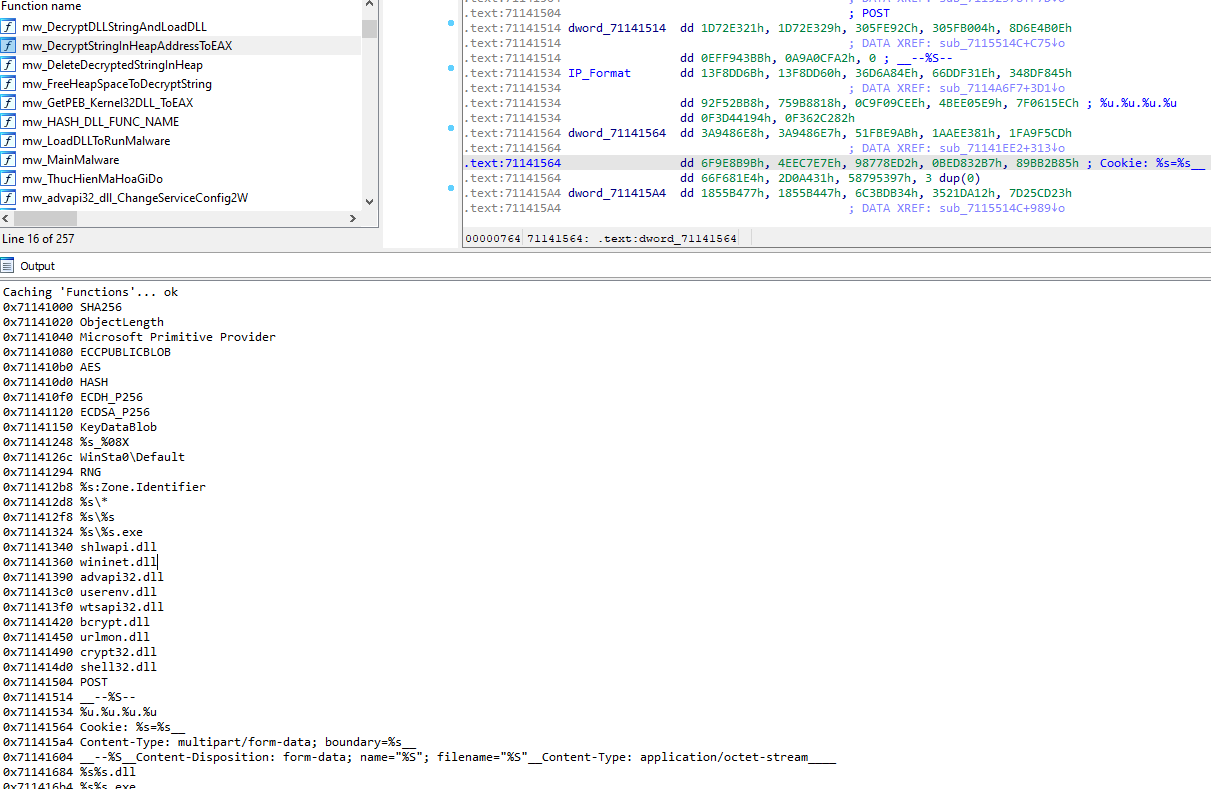Image resolution: width=1211 pixels, height=789 pixels.
Task: Click the function icon beside mw_DeleteDecryptedStringInHeap
Action: coord(9,65)
